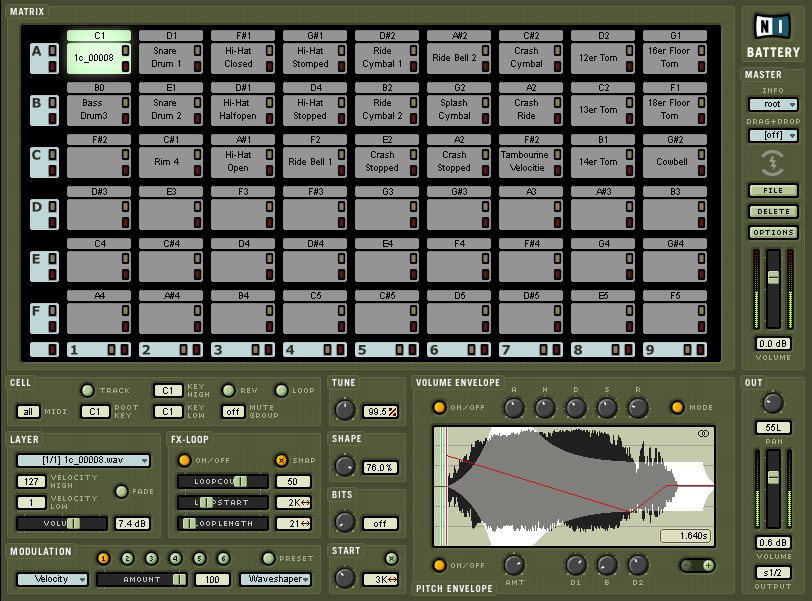Click the Out pan knob
The image size is (812, 601).
[x=773, y=403]
